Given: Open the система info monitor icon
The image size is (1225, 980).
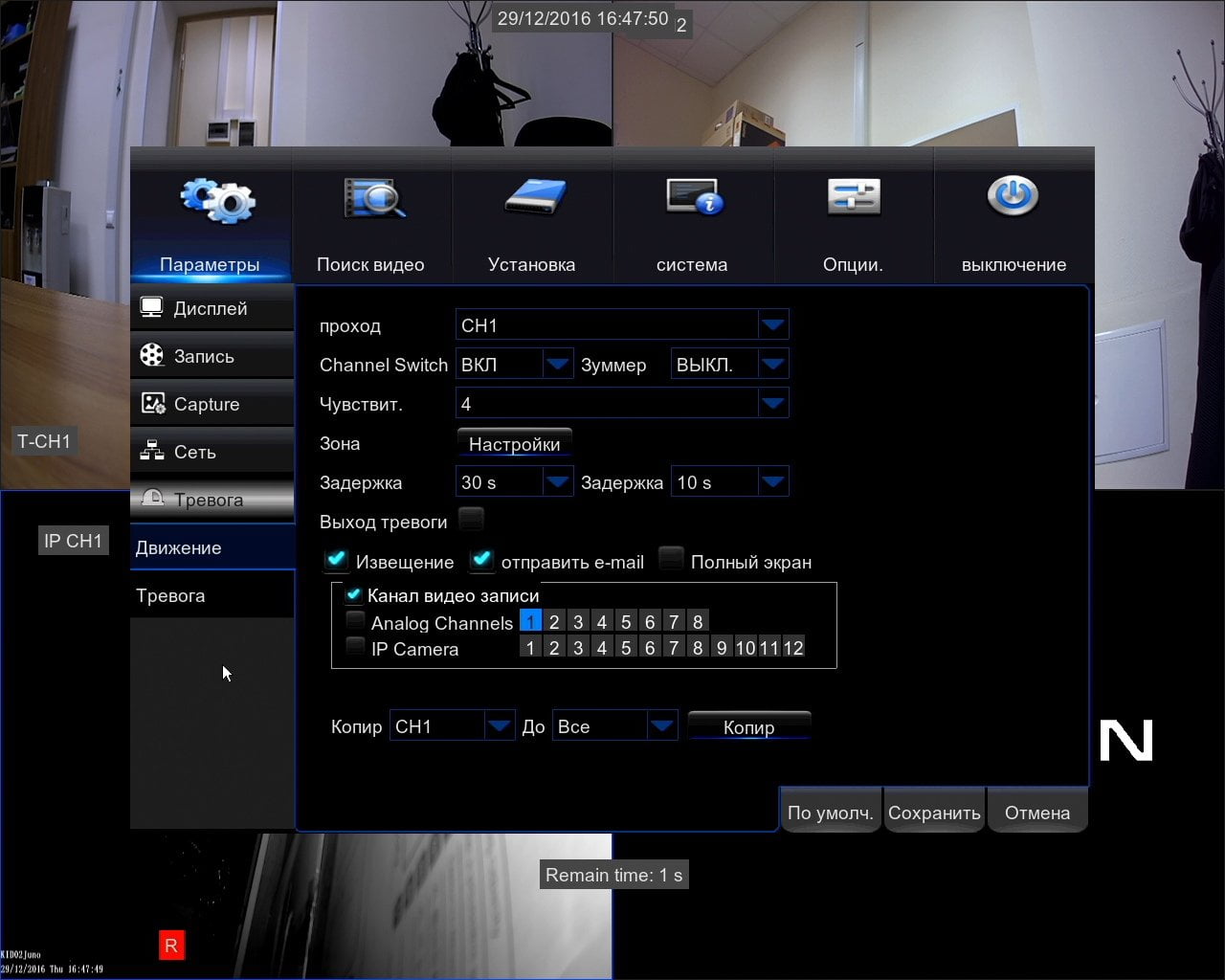Looking at the screenshot, I should tap(695, 196).
